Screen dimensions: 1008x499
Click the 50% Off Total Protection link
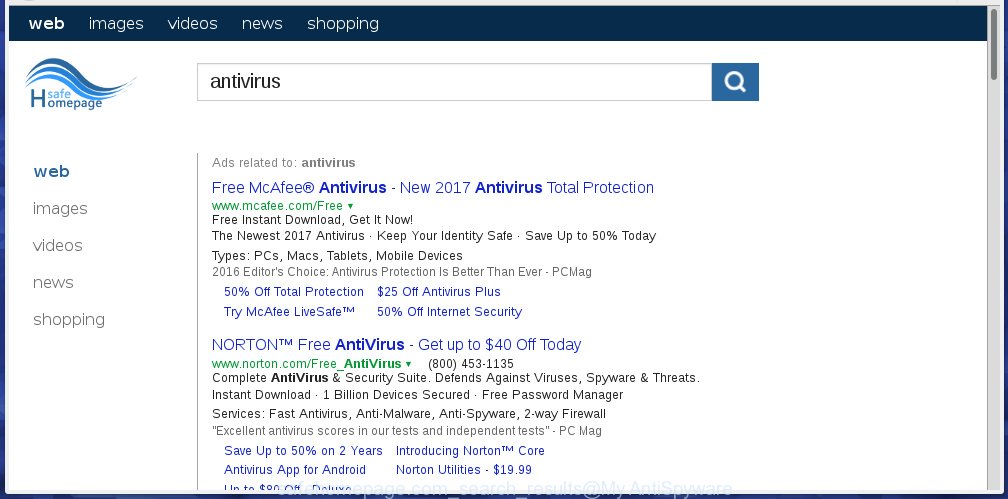click(x=294, y=292)
